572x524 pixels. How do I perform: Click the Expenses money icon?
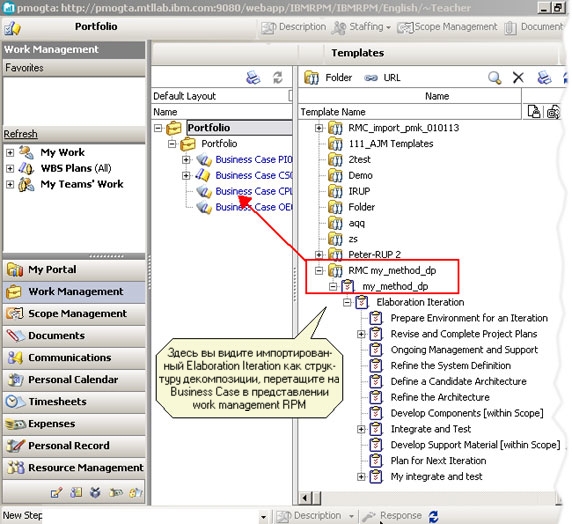click(15, 424)
